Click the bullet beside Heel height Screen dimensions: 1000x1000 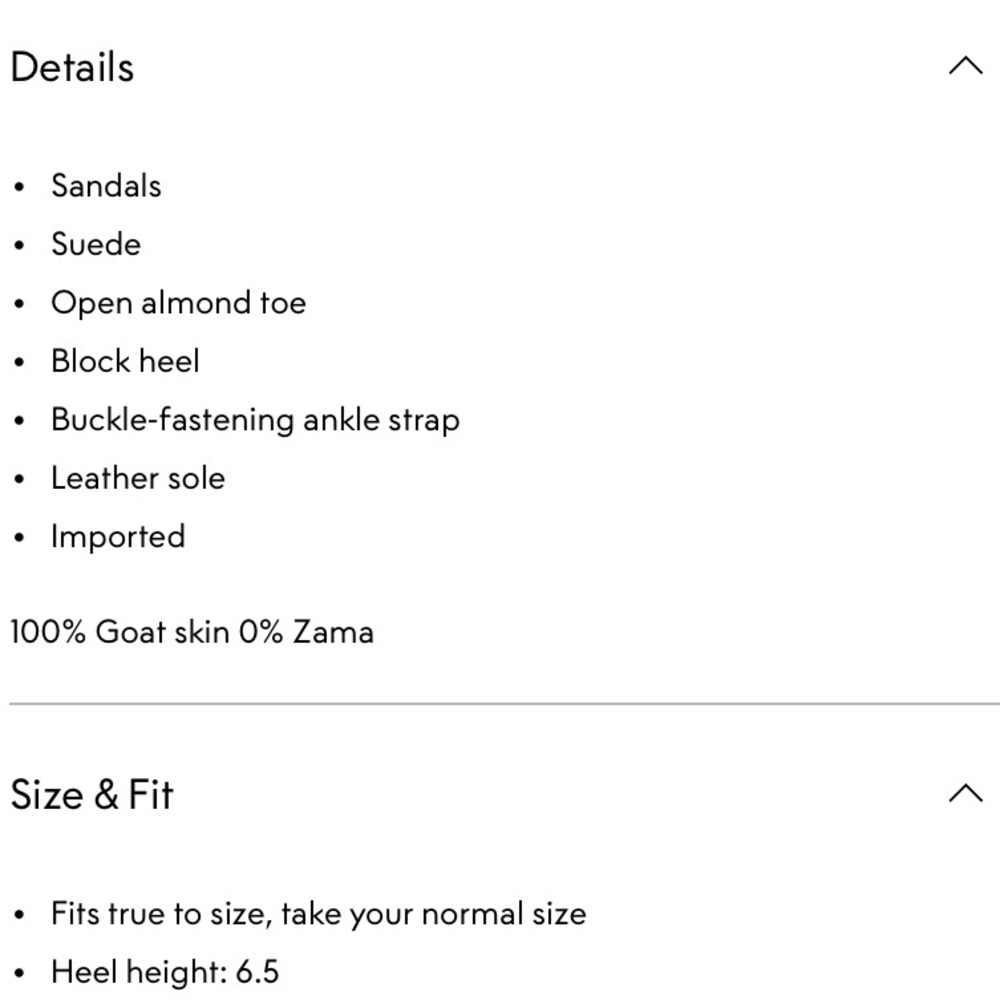[19, 974]
